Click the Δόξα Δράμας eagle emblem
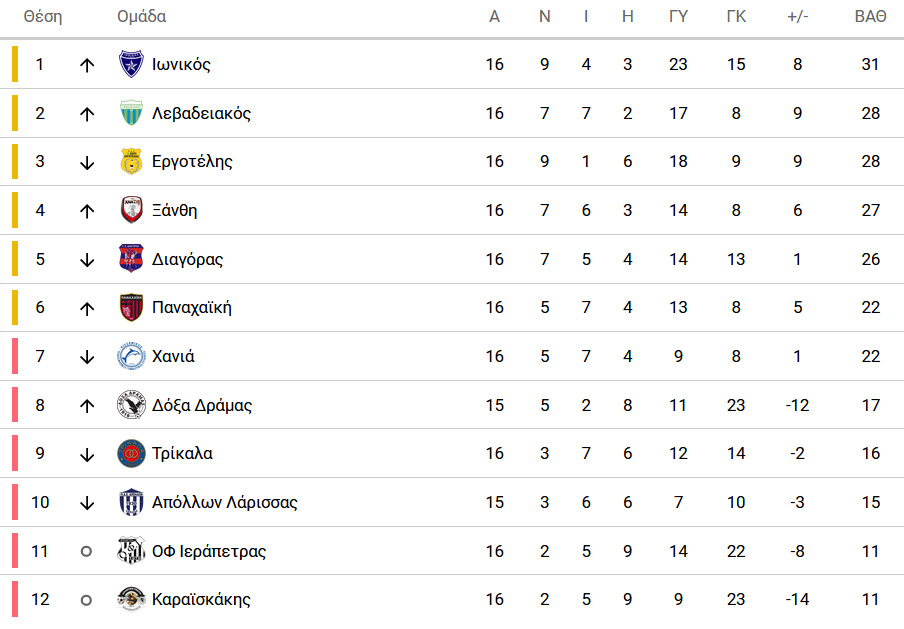 [x=131, y=405]
